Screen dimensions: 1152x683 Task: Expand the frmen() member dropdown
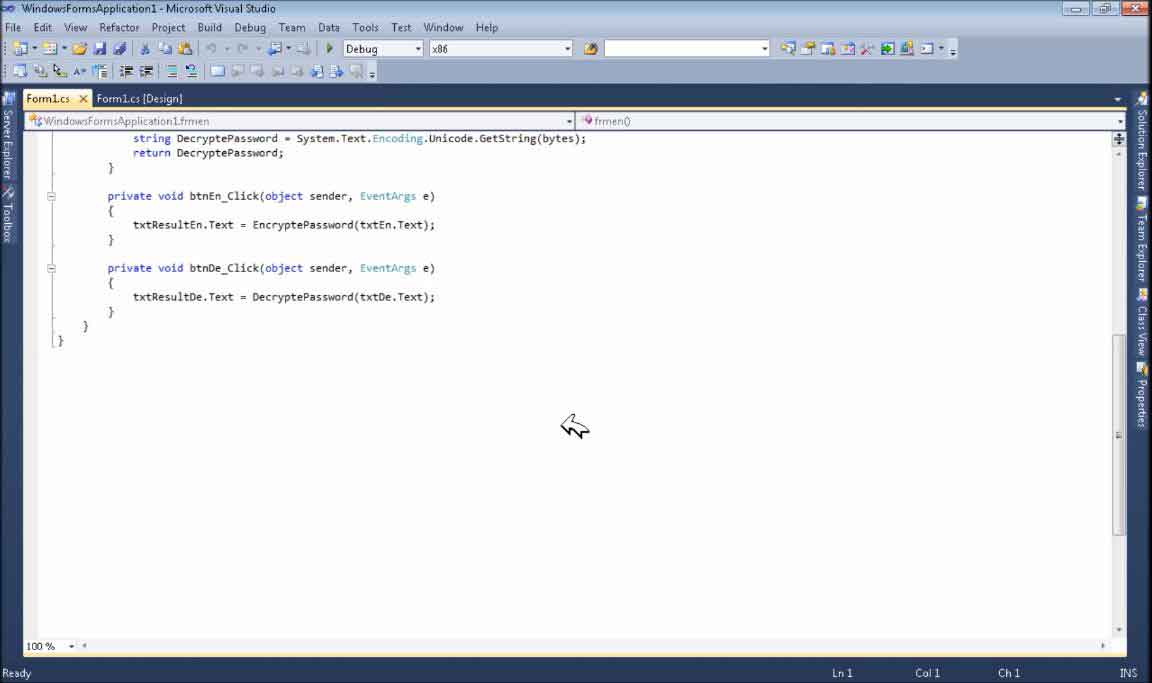click(x=1120, y=121)
